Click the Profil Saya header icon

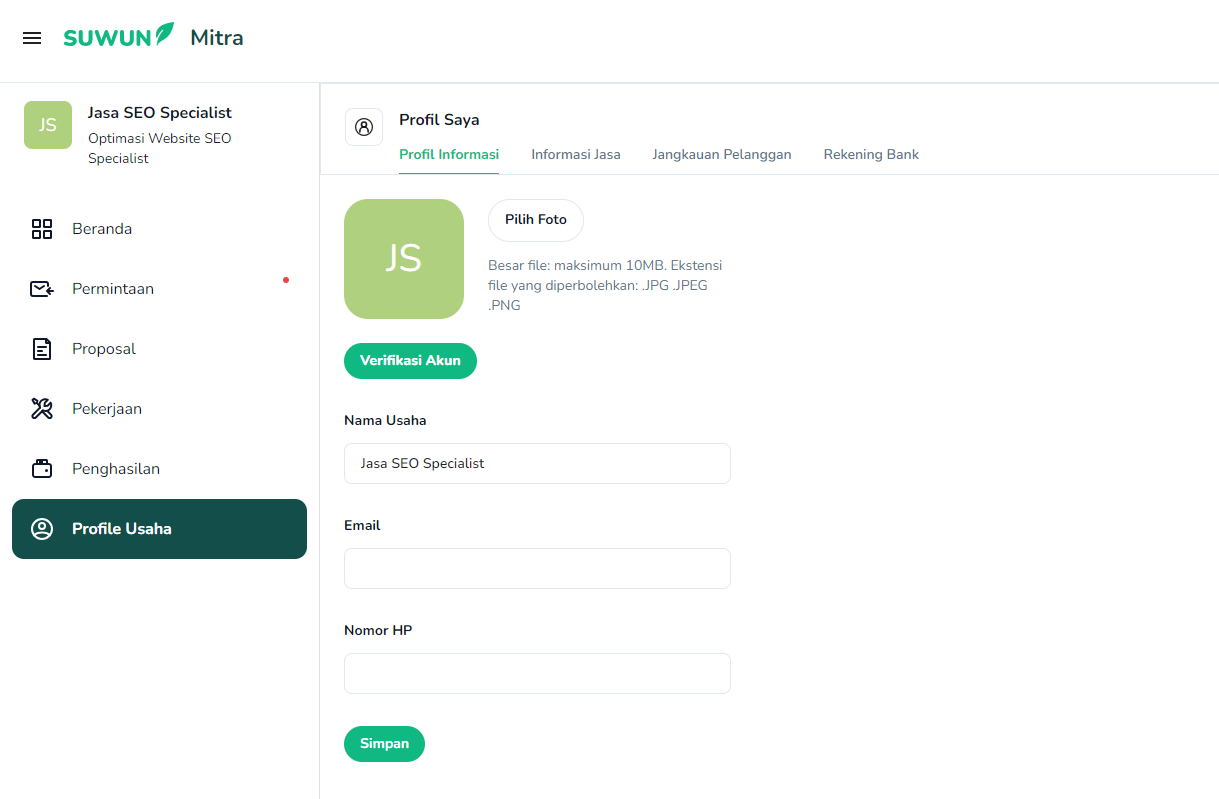364,127
